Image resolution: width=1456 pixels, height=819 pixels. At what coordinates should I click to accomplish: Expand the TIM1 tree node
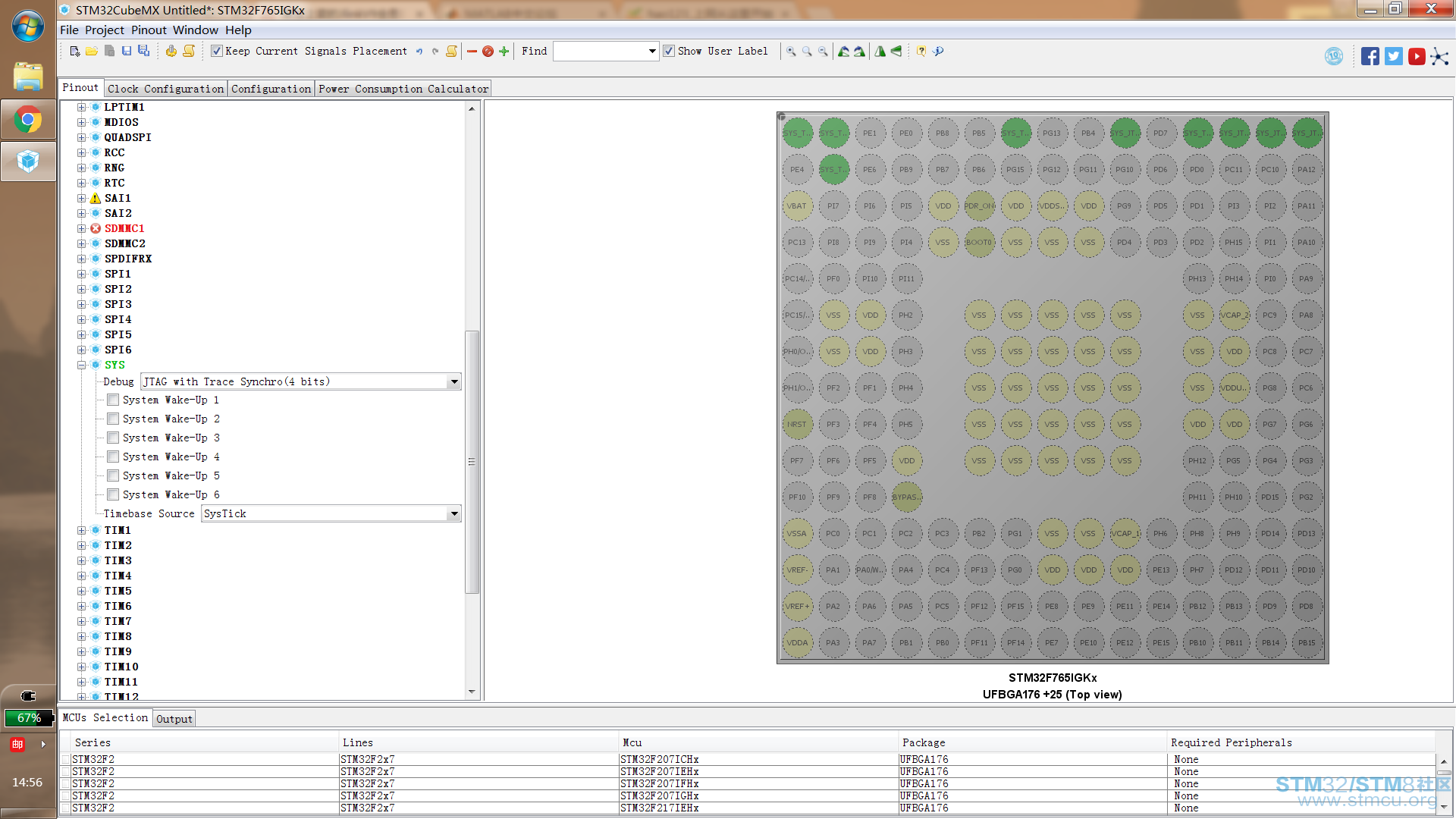click(x=81, y=530)
